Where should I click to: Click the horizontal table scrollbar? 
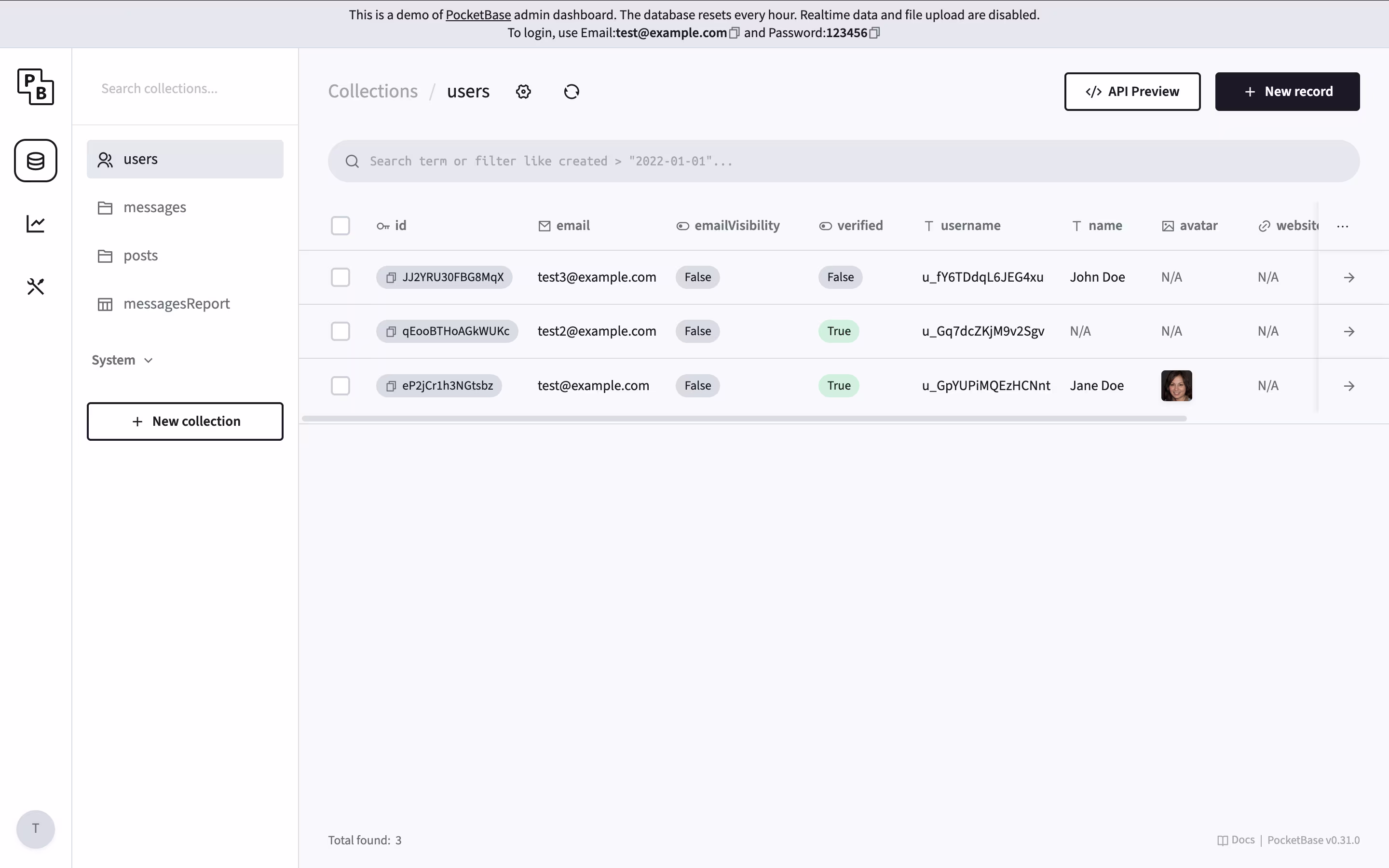point(744,419)
